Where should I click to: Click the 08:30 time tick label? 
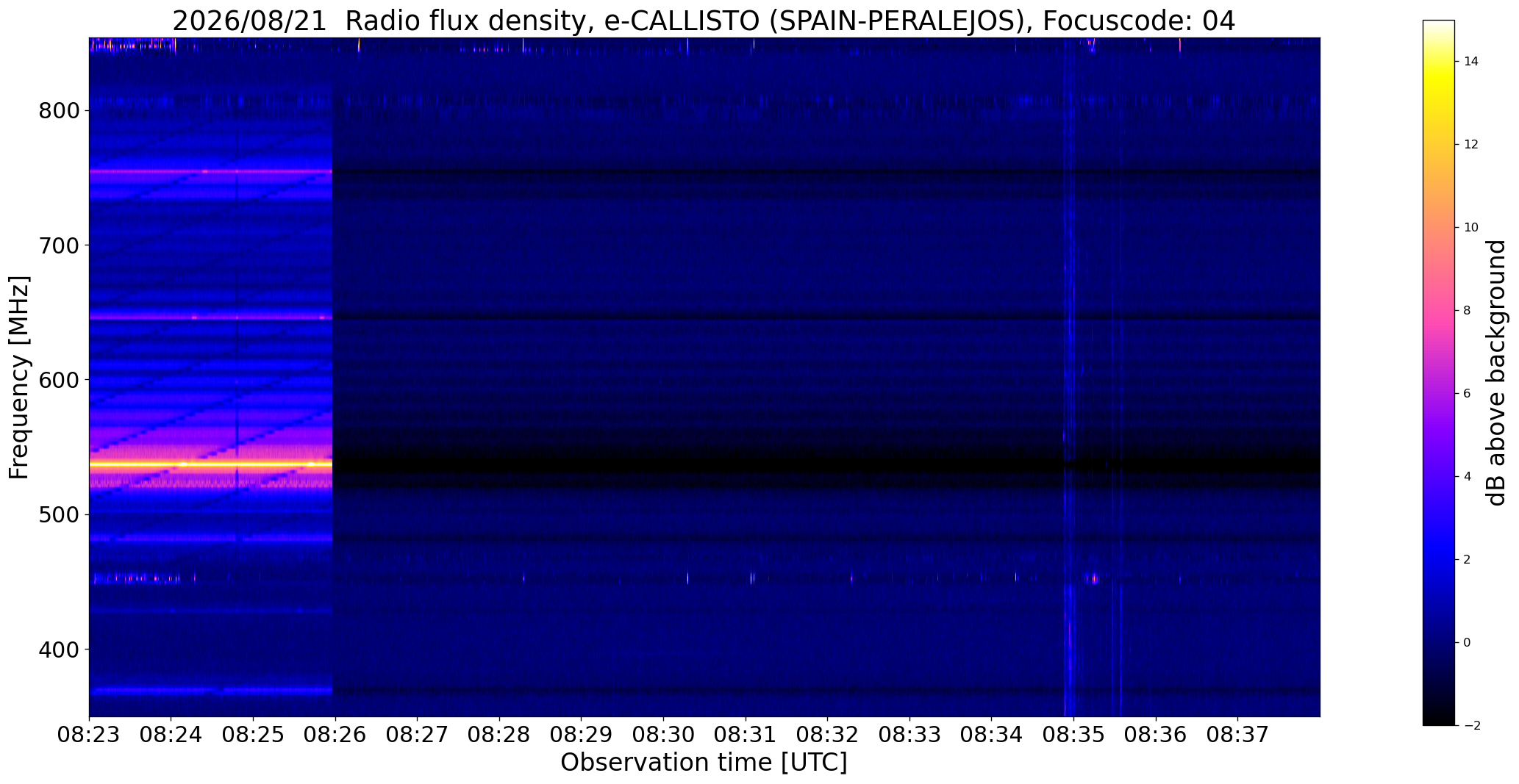(x=664, y=735)
